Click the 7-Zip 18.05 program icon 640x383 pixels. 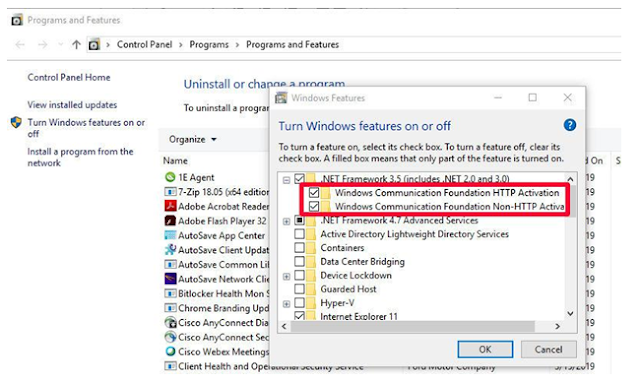coord(170,192)
